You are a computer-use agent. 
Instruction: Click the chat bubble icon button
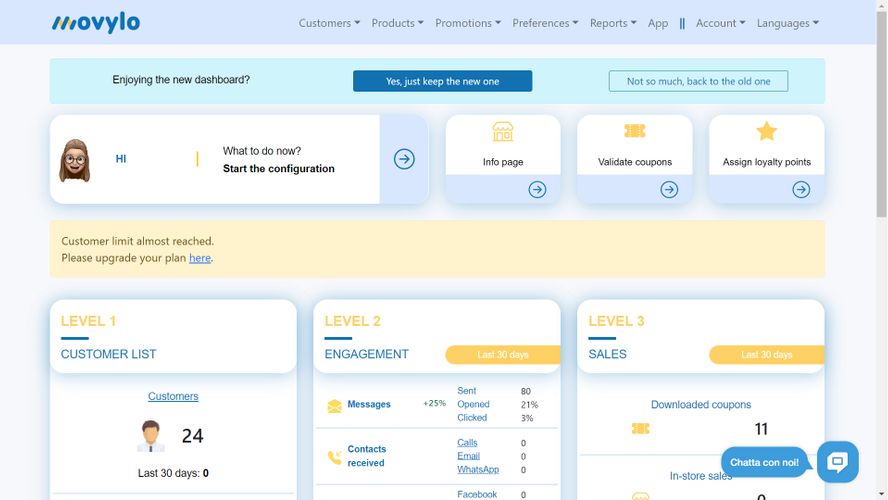pos(837,462)
